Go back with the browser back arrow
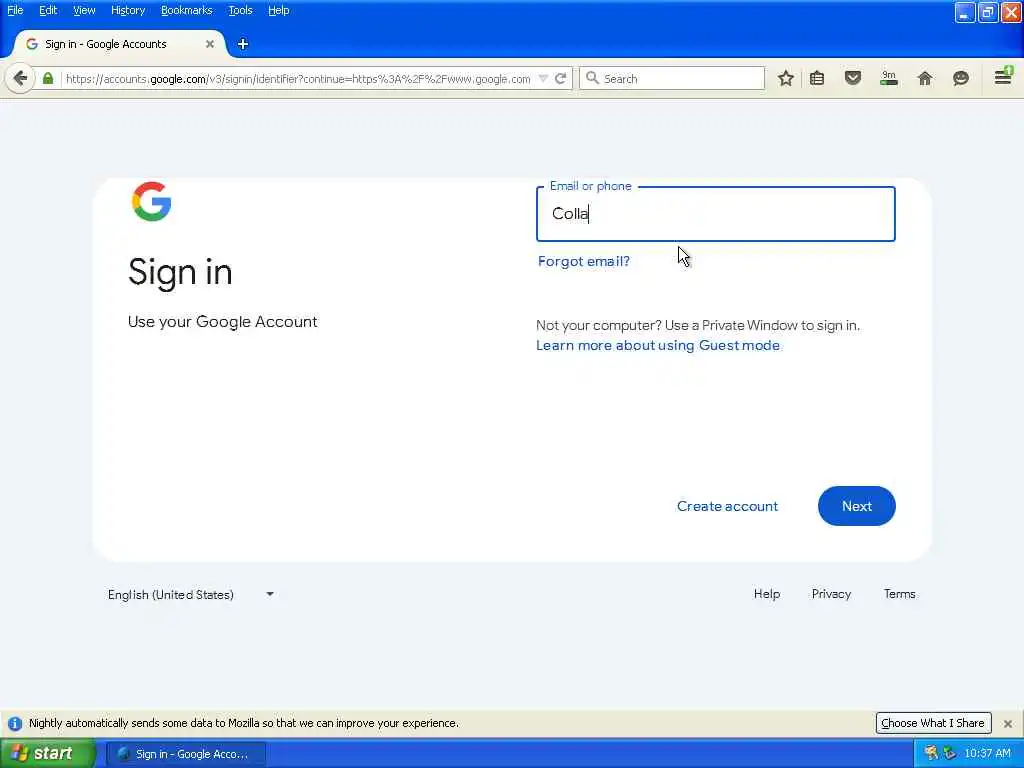This screenshot has height=768, width=1024. click(x=20, y=78)
